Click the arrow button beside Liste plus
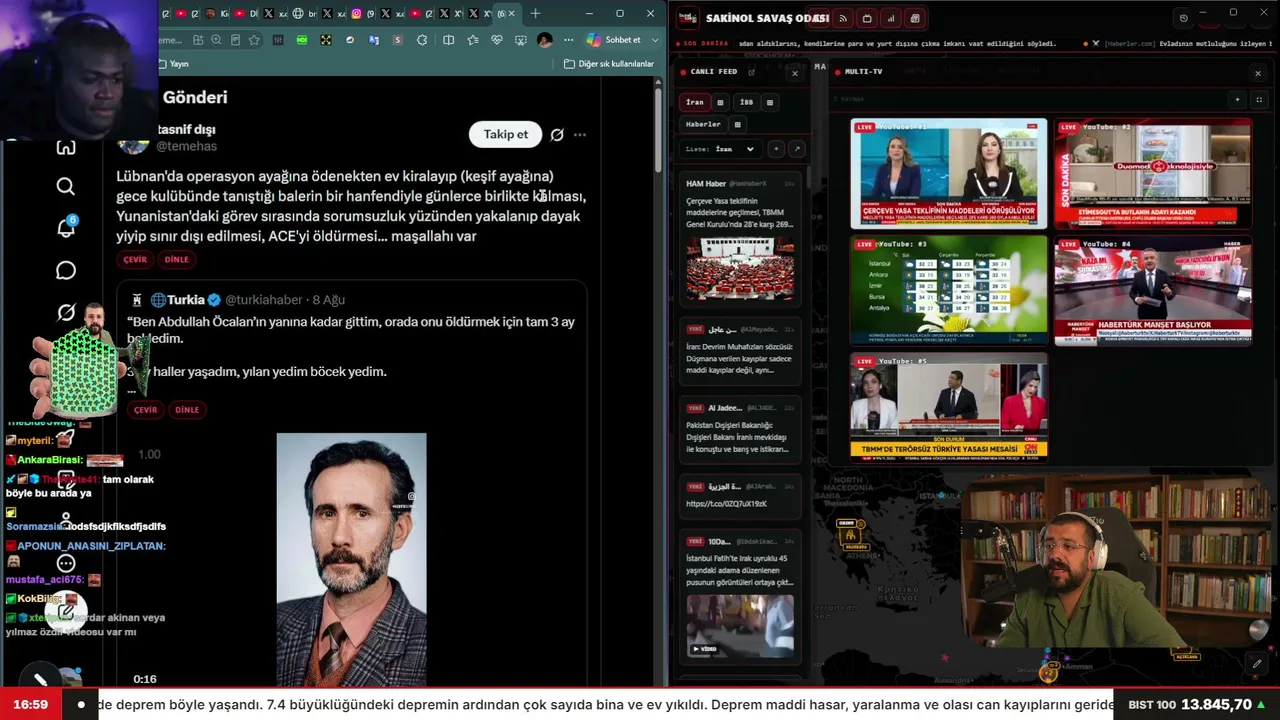This screenshot has height=720, width=1280. tap(797, 149)
